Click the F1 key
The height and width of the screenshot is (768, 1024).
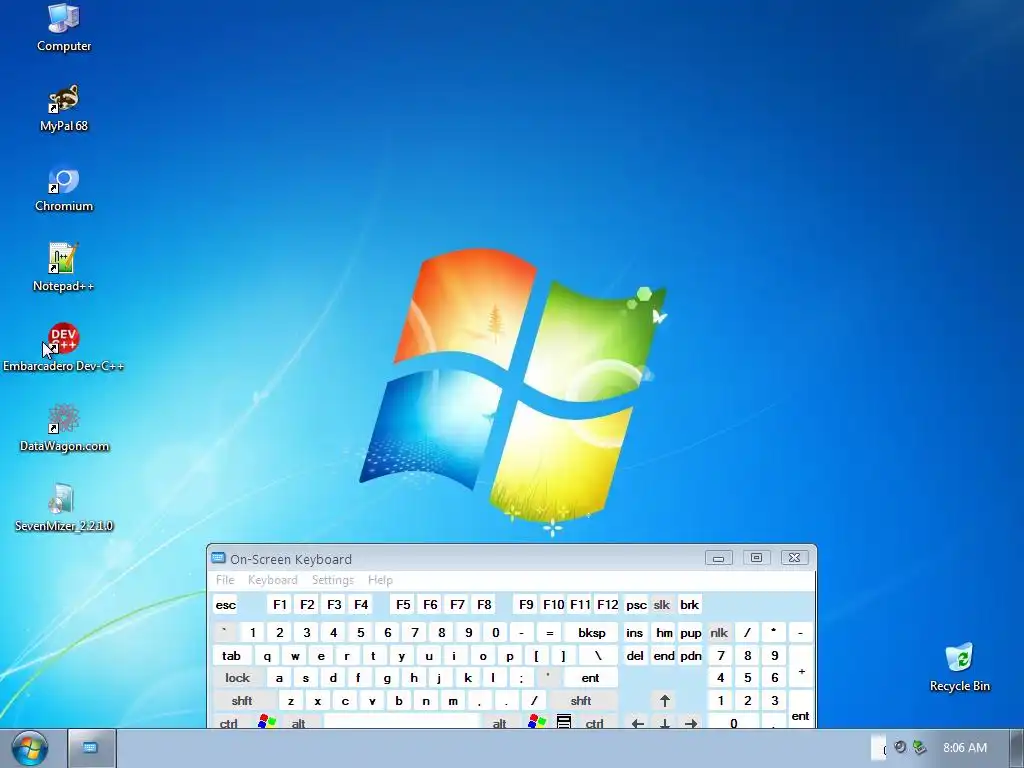click(x=280, y=605)
